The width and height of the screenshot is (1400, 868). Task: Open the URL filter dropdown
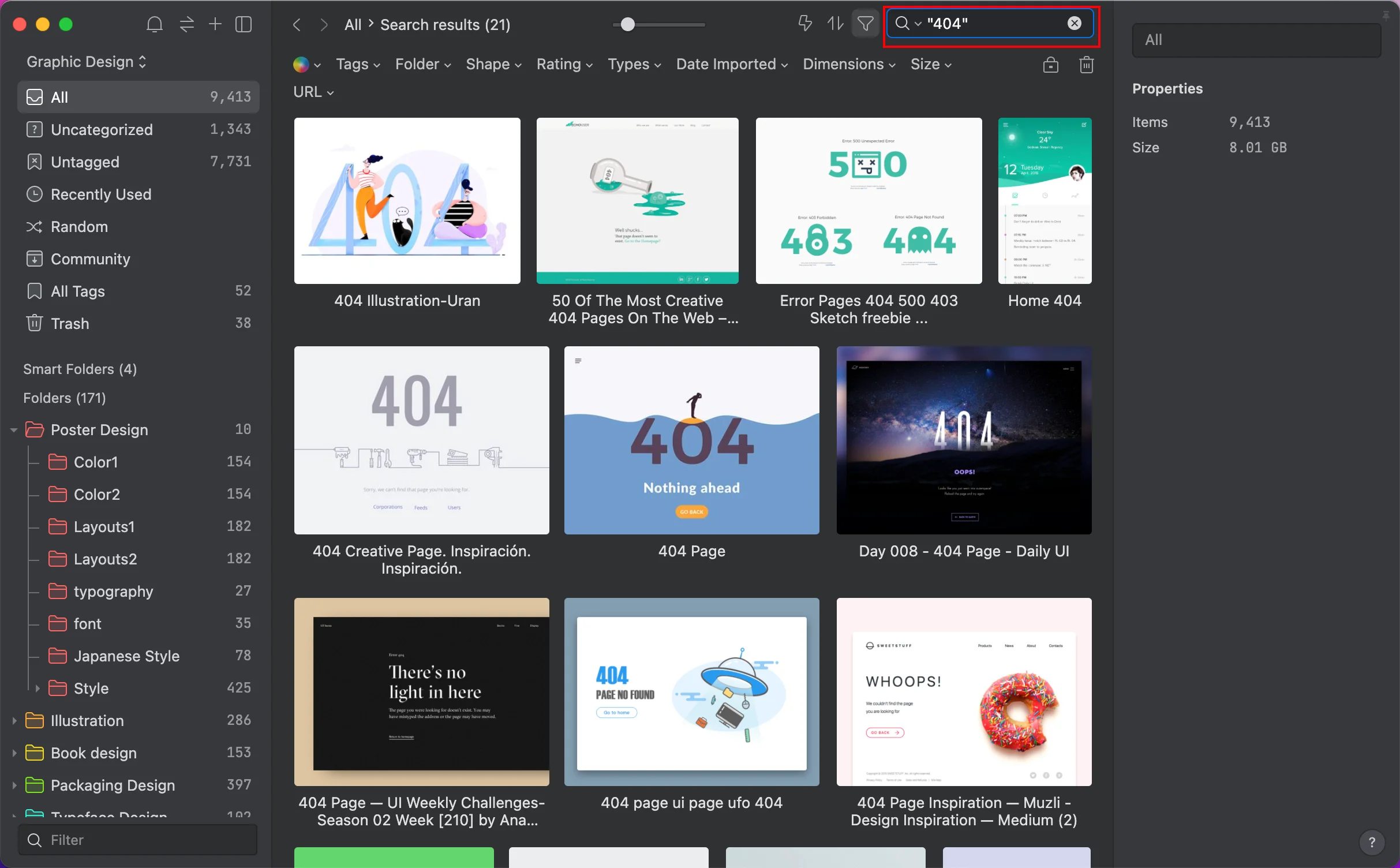313,92
